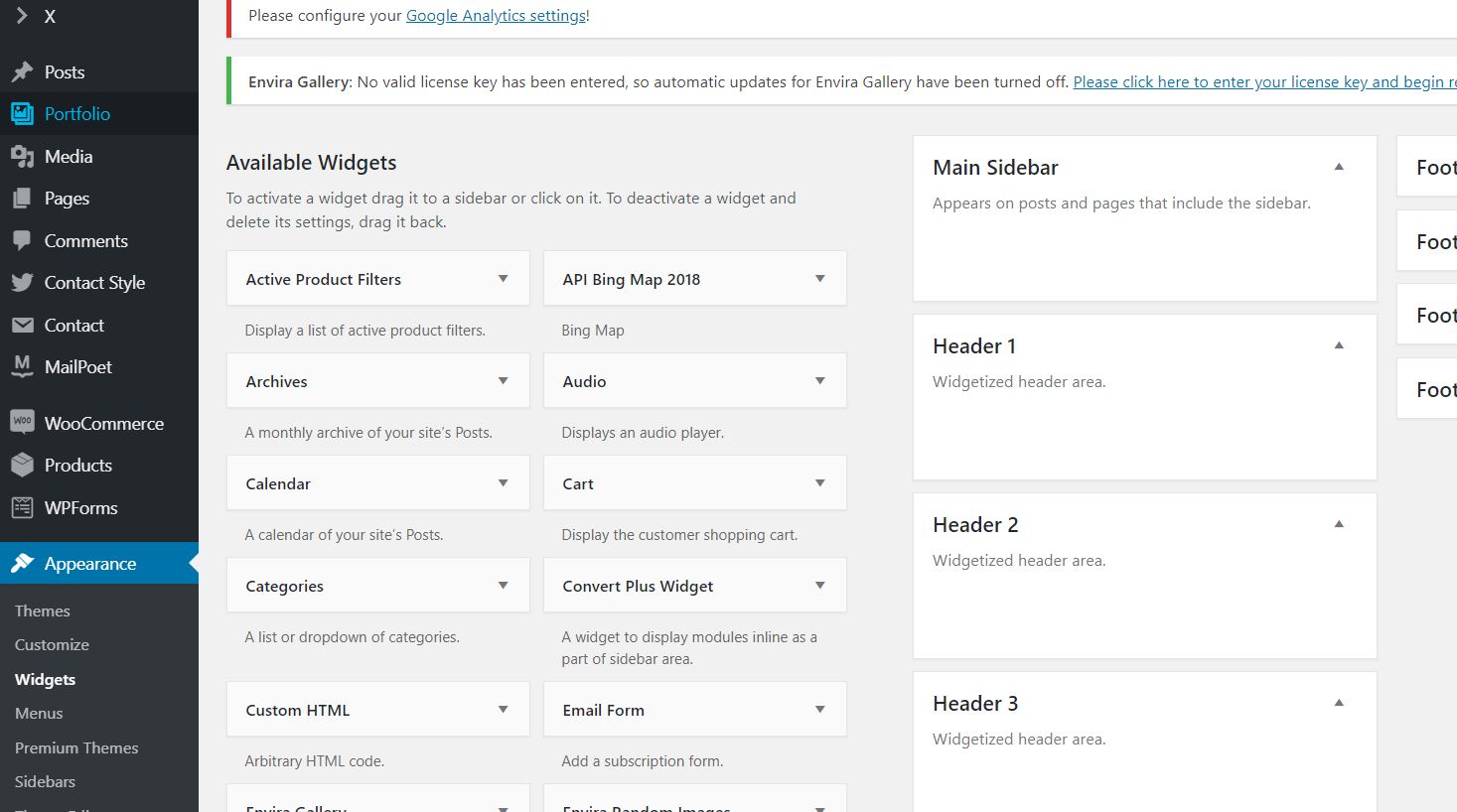Collapse the Header 1 widget area
The width and height of the screenshot is (1457, 812).
(1339, 345)
